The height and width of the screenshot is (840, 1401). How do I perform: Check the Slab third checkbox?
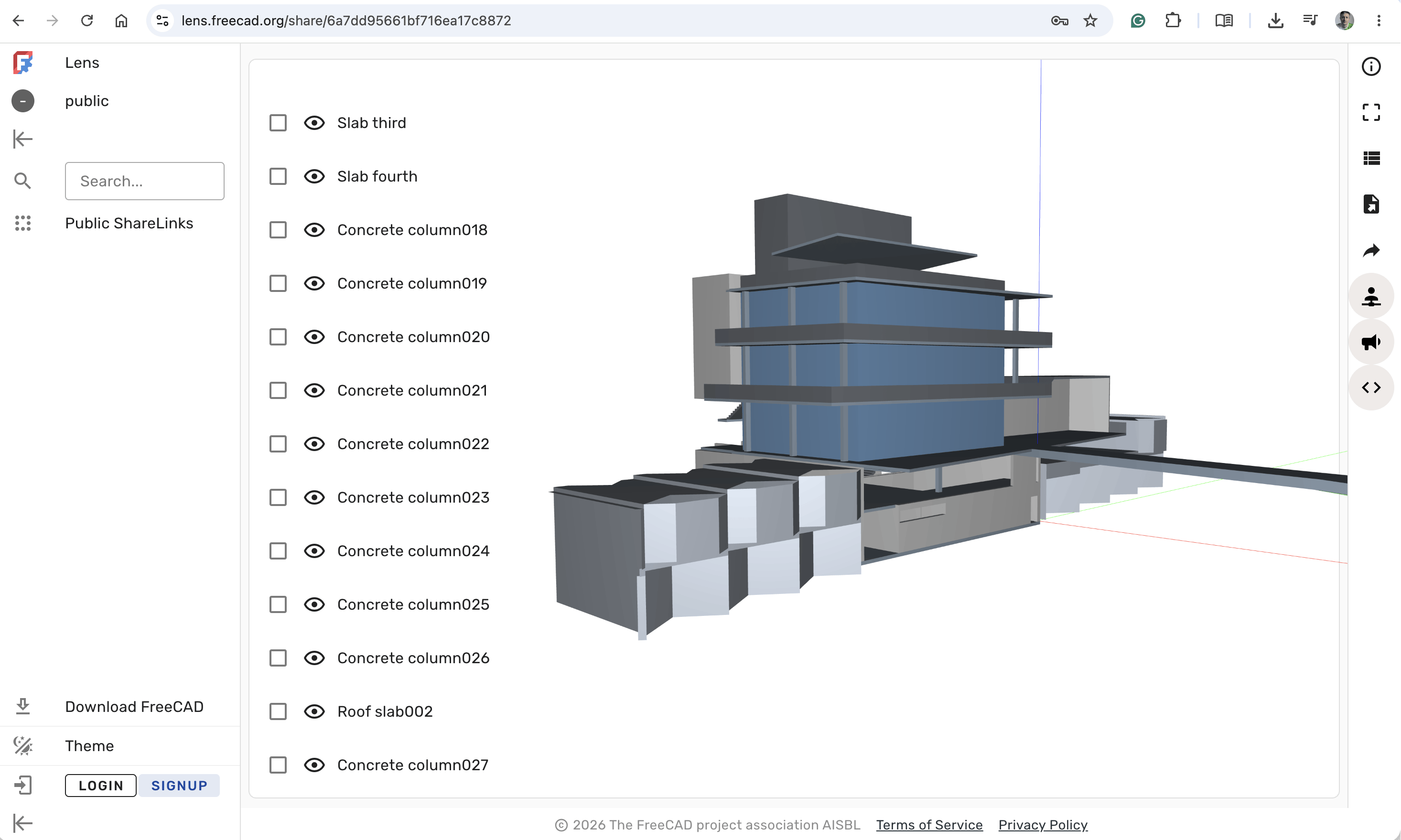278,123
